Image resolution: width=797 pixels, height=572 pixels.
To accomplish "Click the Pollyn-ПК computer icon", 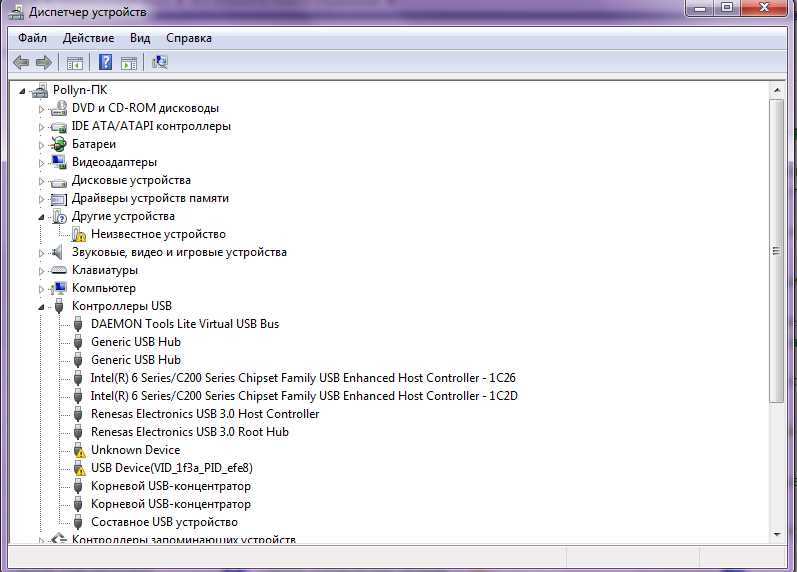I will [x=40, y=91].
